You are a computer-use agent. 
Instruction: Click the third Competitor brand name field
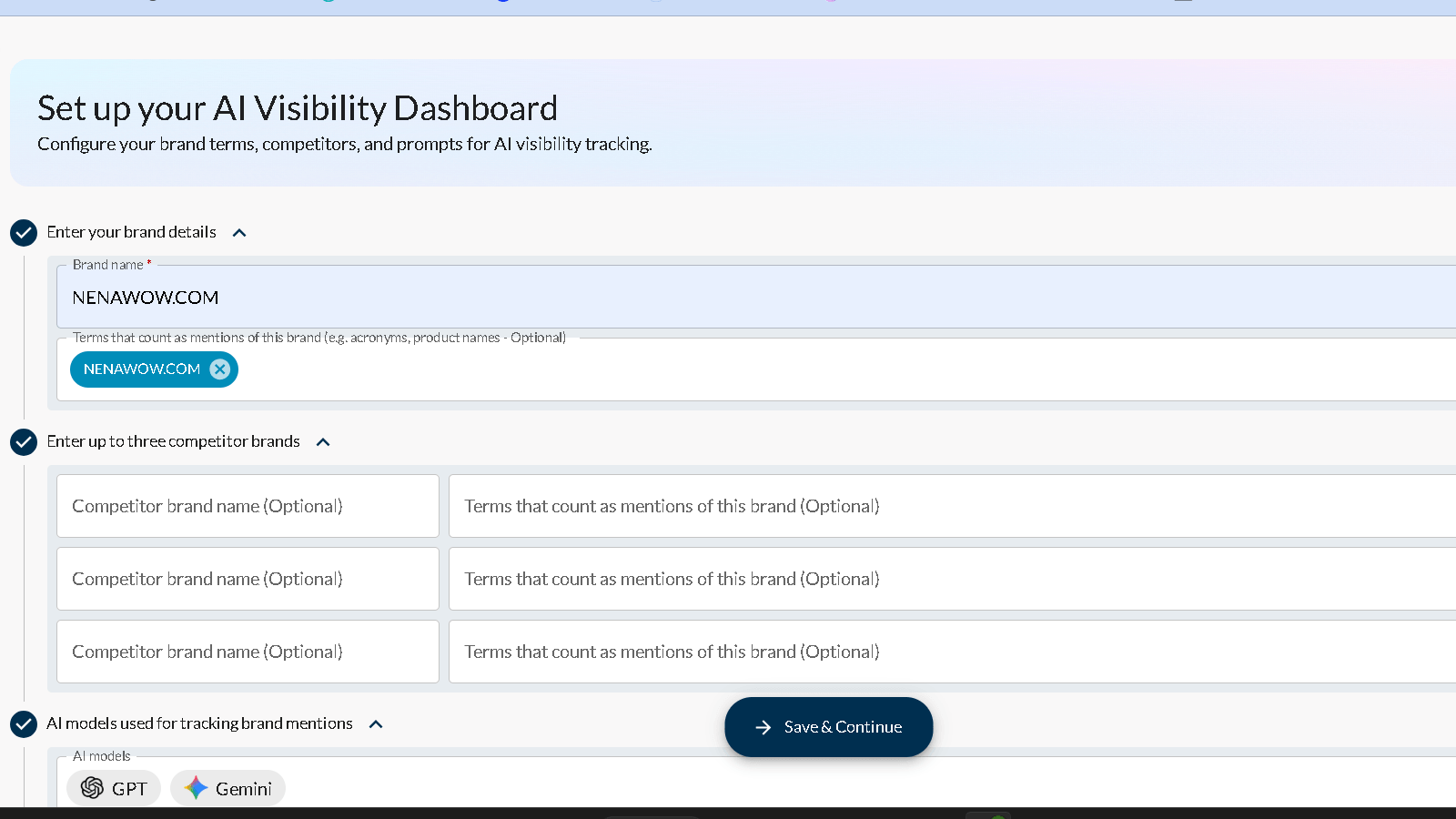coord(248,652)
